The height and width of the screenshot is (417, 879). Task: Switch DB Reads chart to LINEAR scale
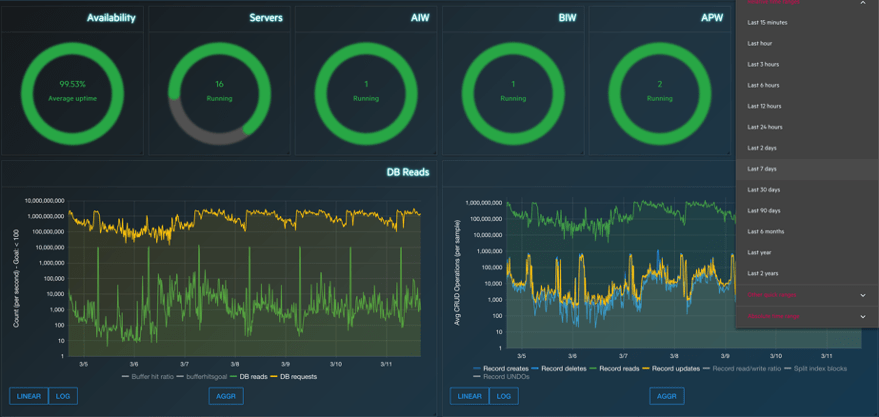(29, 396)
